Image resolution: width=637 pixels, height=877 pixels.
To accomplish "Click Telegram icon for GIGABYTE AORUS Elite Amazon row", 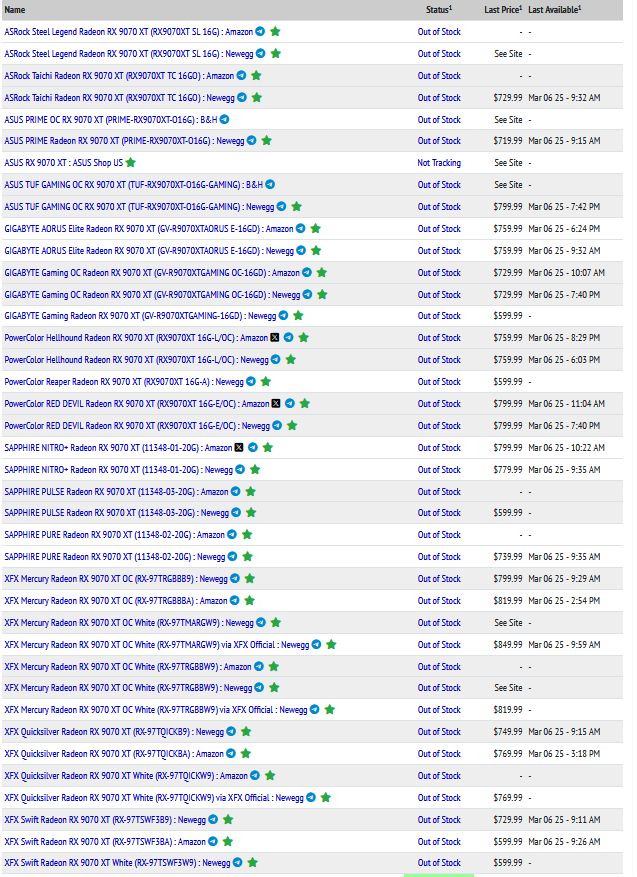I will click(300, 228).
